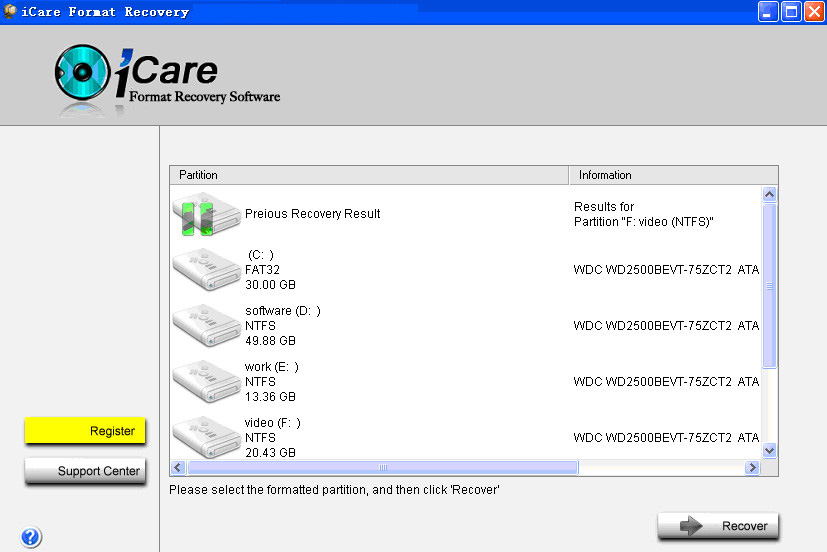Click the WDC disk info in the video F: row
This screenshot has width=827, height=552.
pyautogui.click(x=666, y=437)
